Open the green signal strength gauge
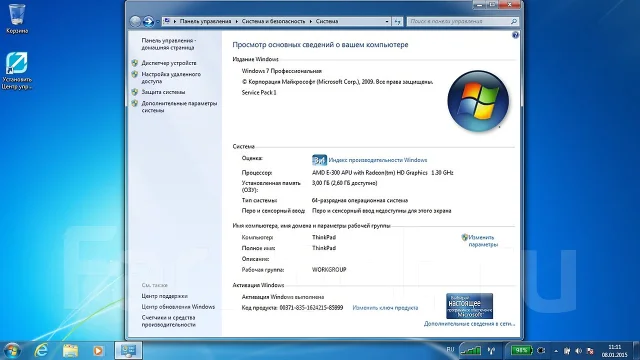Image resolution: width=640 pixels, height=360 pixels. point(471,350)
